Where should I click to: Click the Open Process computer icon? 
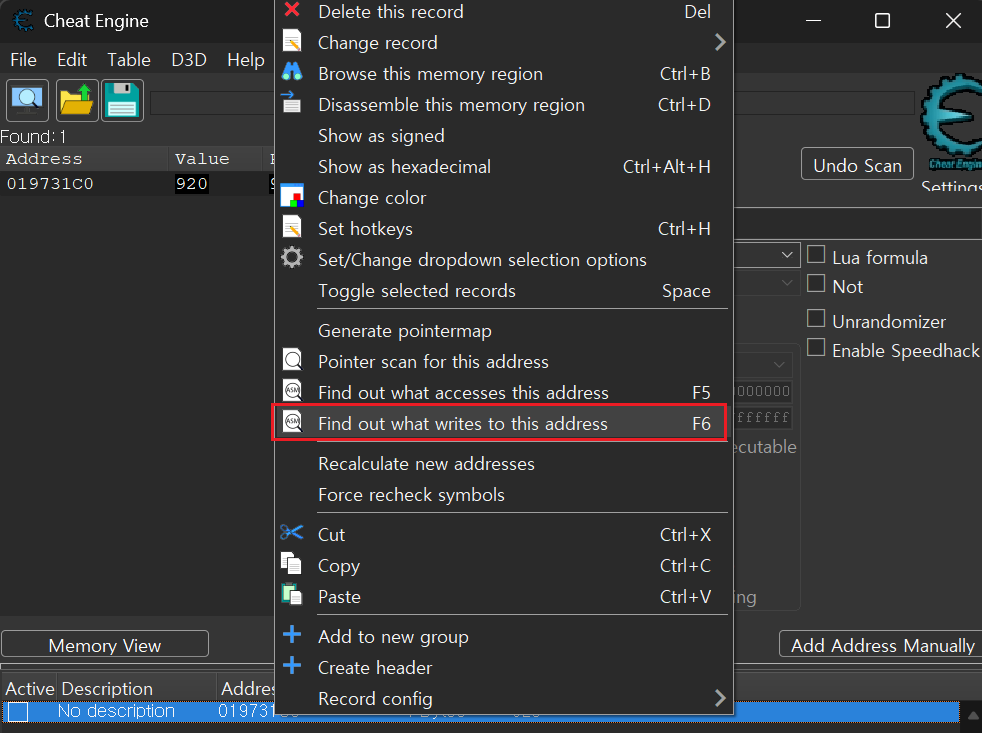click(x=28, y=100)
